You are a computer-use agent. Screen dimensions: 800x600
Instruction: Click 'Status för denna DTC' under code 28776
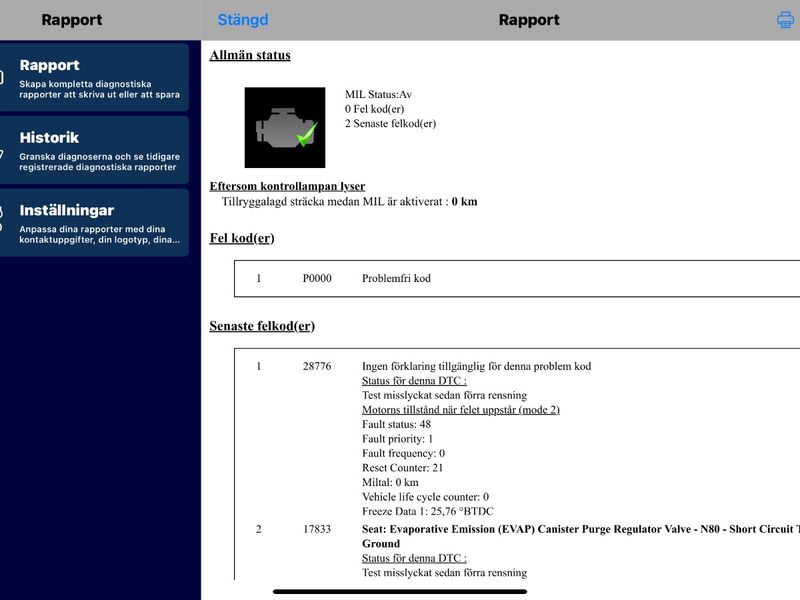pos(414,381)
